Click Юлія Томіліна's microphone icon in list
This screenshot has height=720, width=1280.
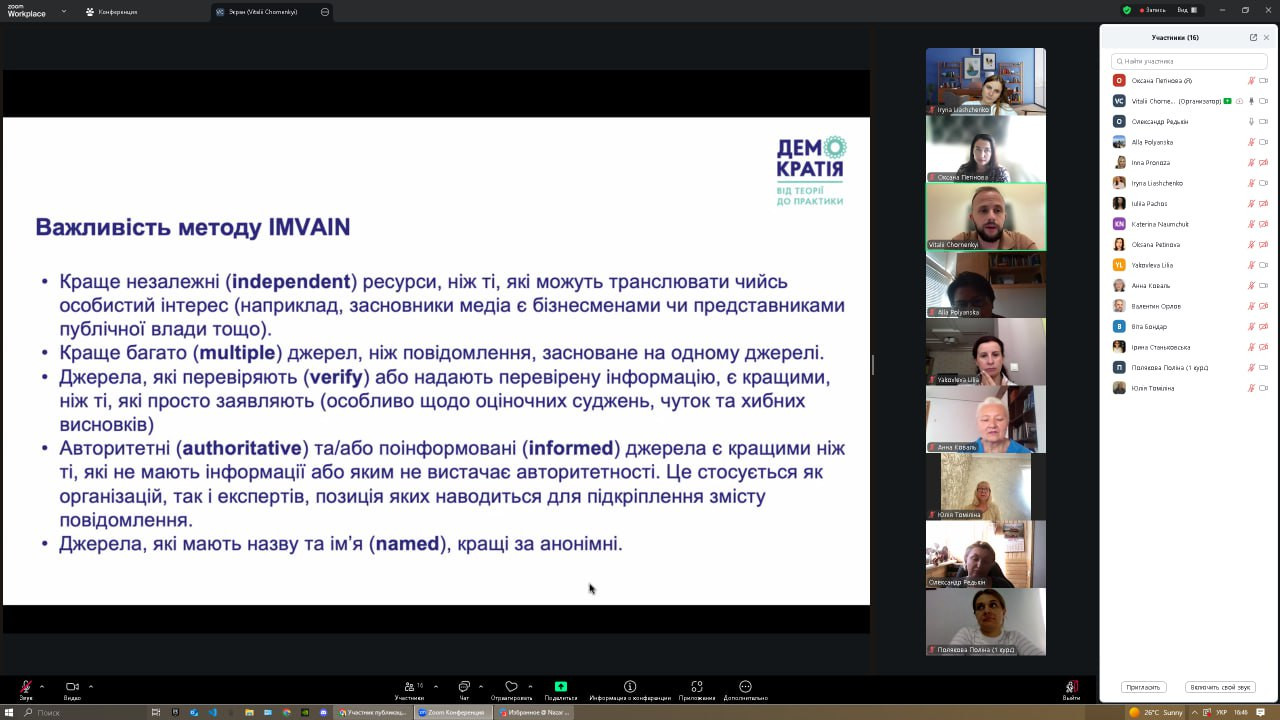tap(1251, 388)
